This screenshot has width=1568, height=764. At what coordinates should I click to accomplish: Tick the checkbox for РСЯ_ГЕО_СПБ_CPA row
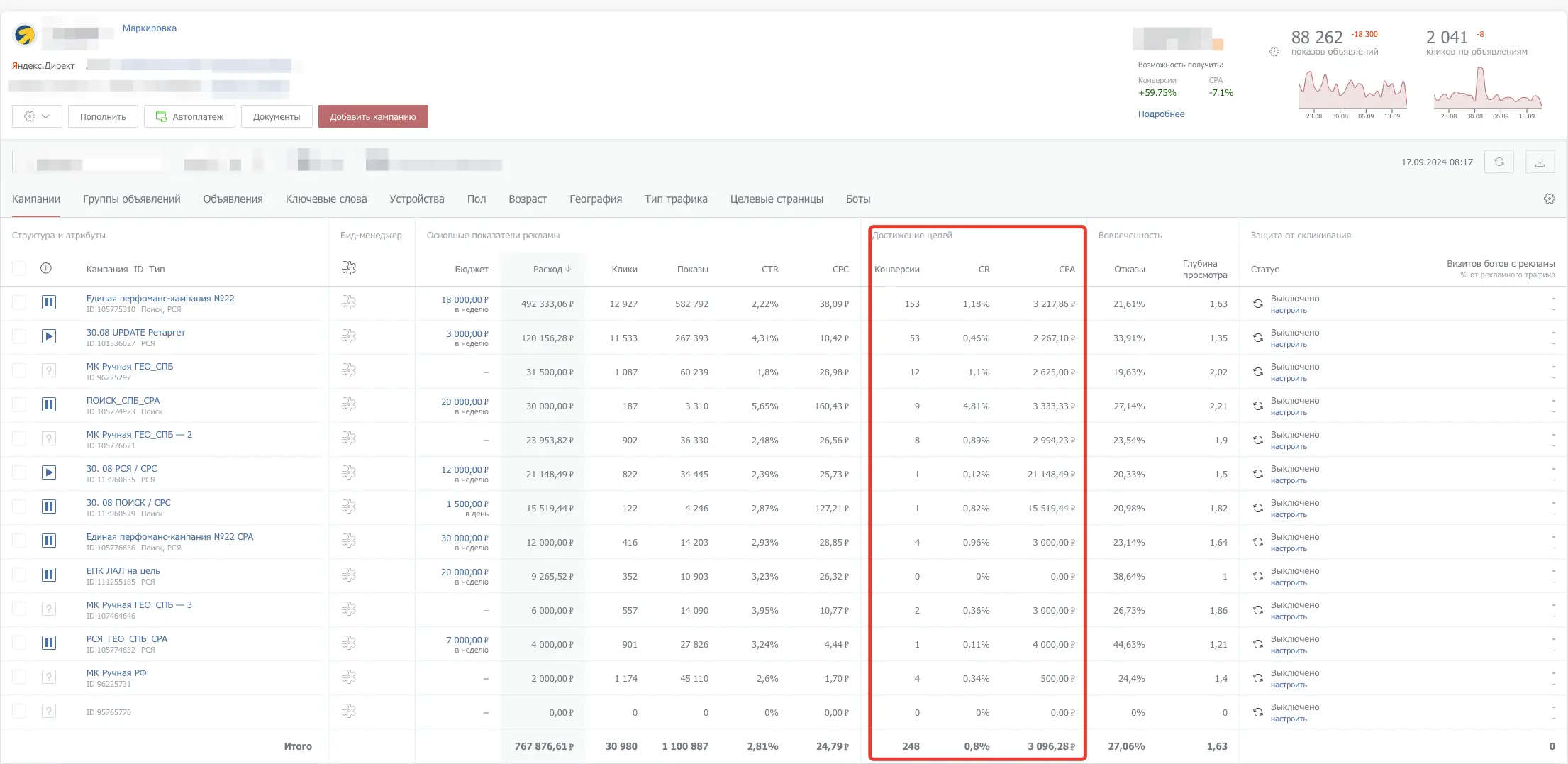[x=19, y=643]
